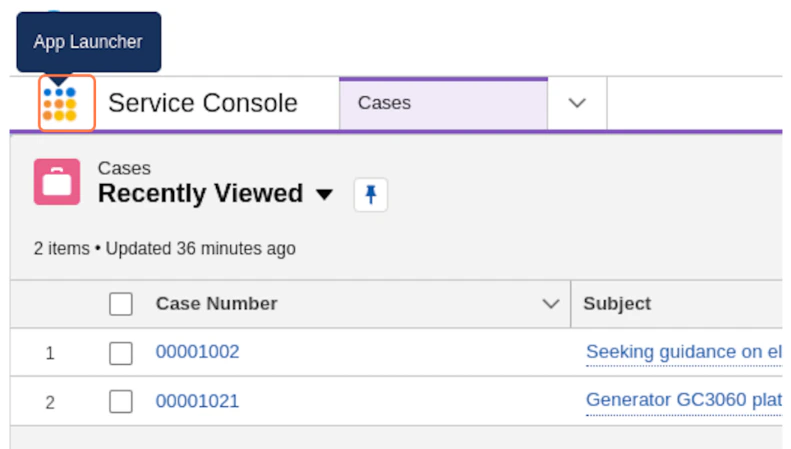Check the box for case 00001002
Image resolution: width=791 pixels, height=449 pixels.
pos(121,353)
